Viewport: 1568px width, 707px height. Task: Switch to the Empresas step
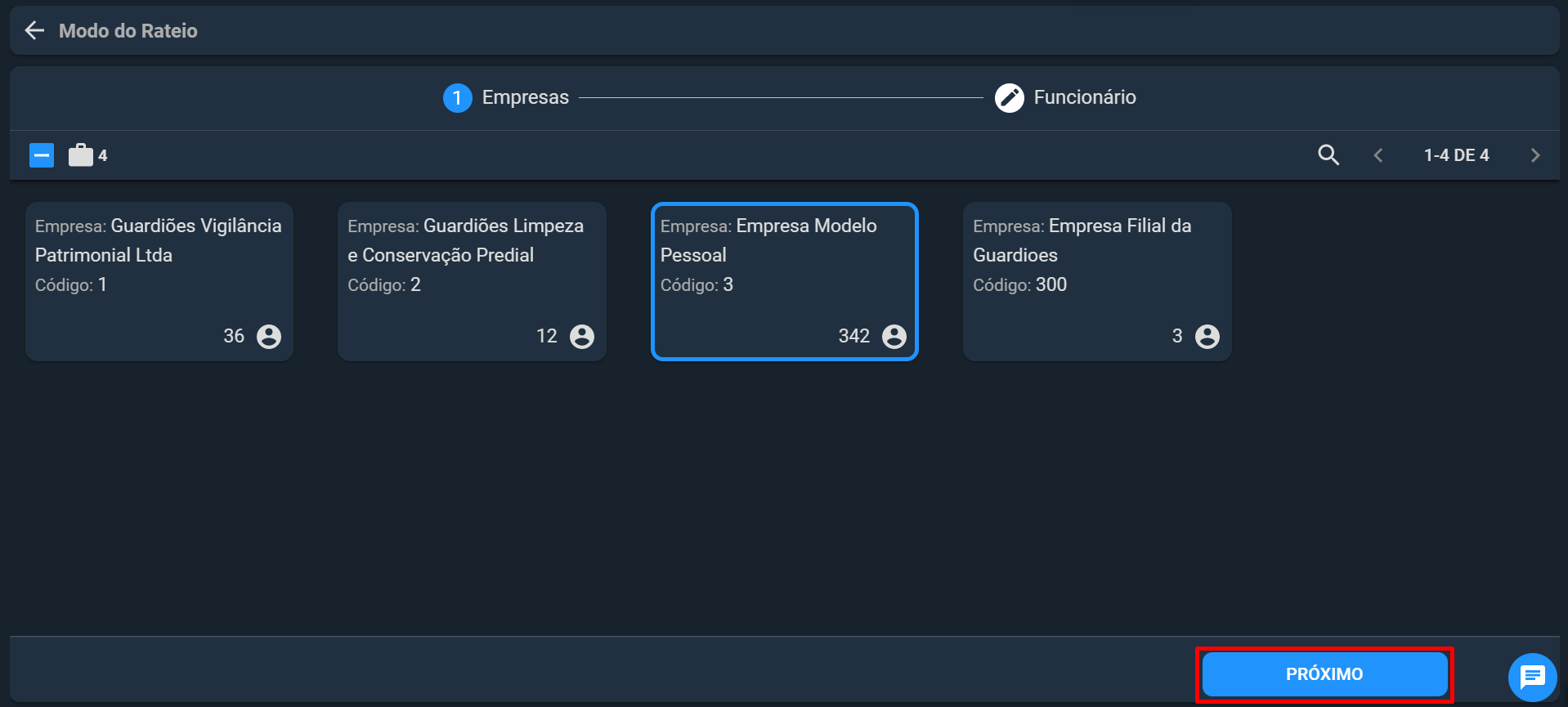coord(506,98)
